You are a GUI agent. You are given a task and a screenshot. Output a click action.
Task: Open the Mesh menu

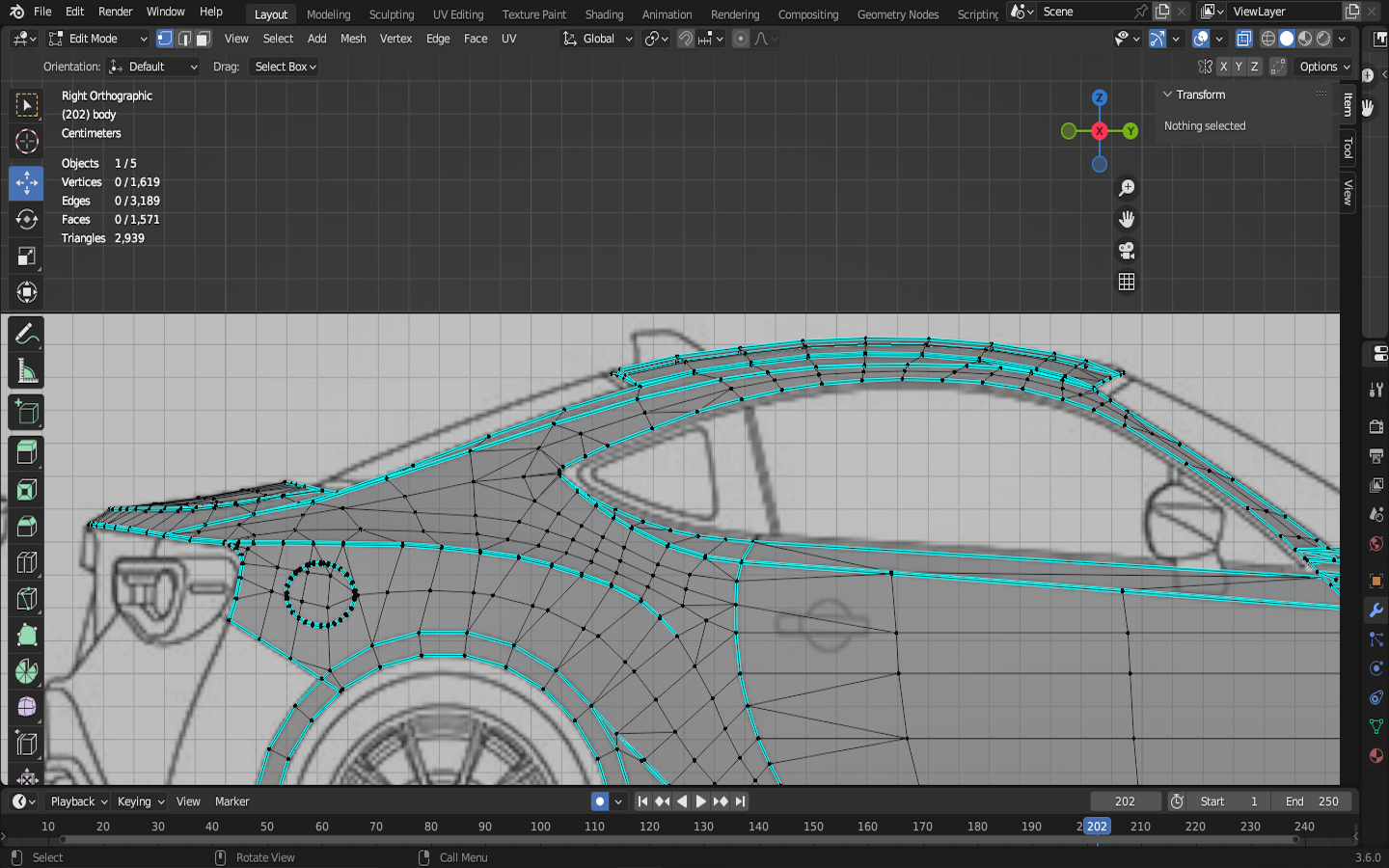(353, 39)
